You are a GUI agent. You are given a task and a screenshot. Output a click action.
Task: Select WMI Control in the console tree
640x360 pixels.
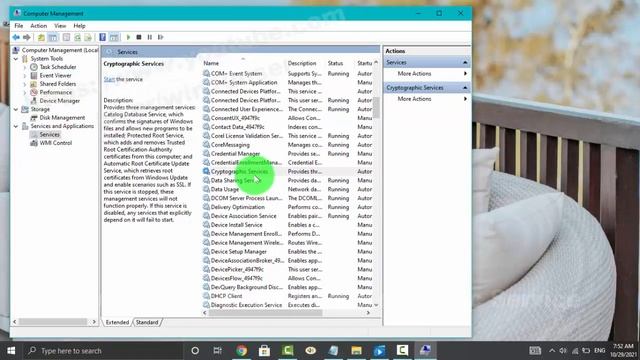56,143
